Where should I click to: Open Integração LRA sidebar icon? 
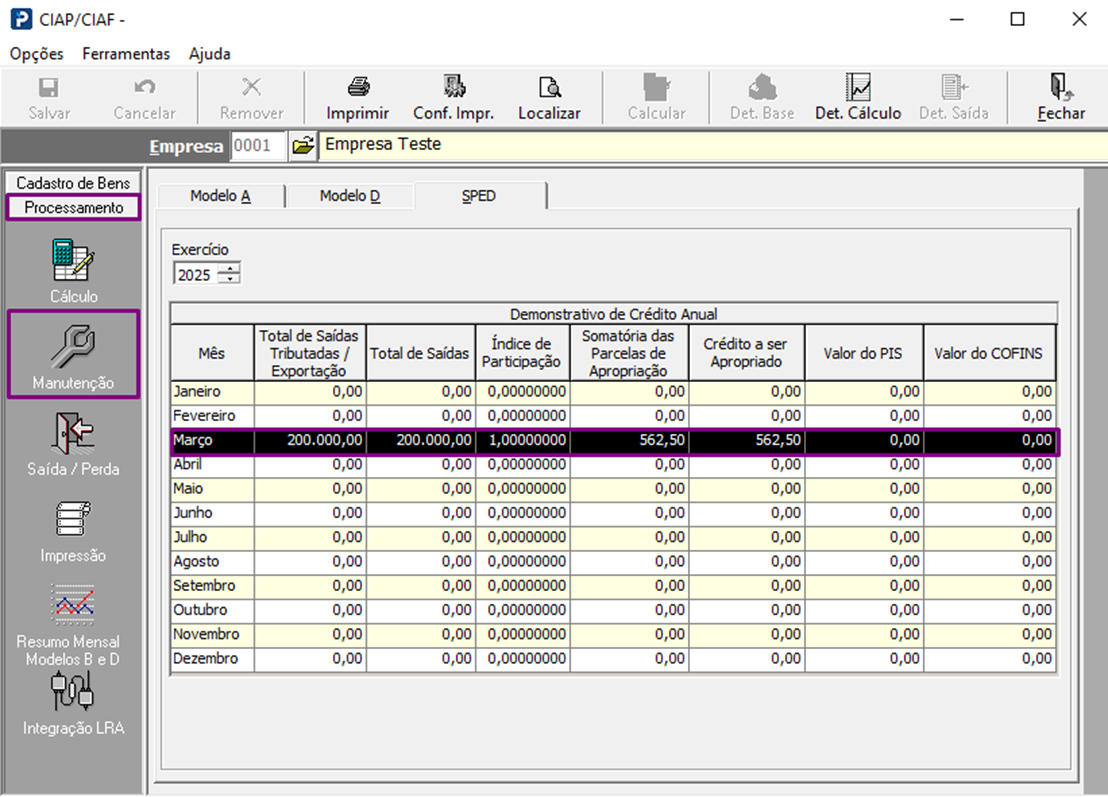tap(74, 690)
